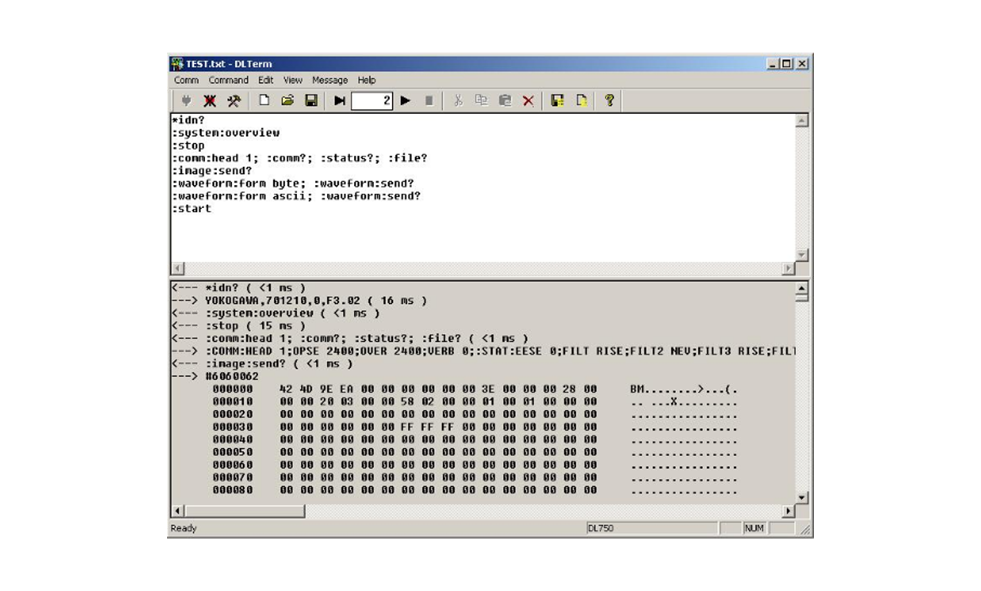Create a new file from toolbar
981x591 pixels.
[x=264, y=101]
